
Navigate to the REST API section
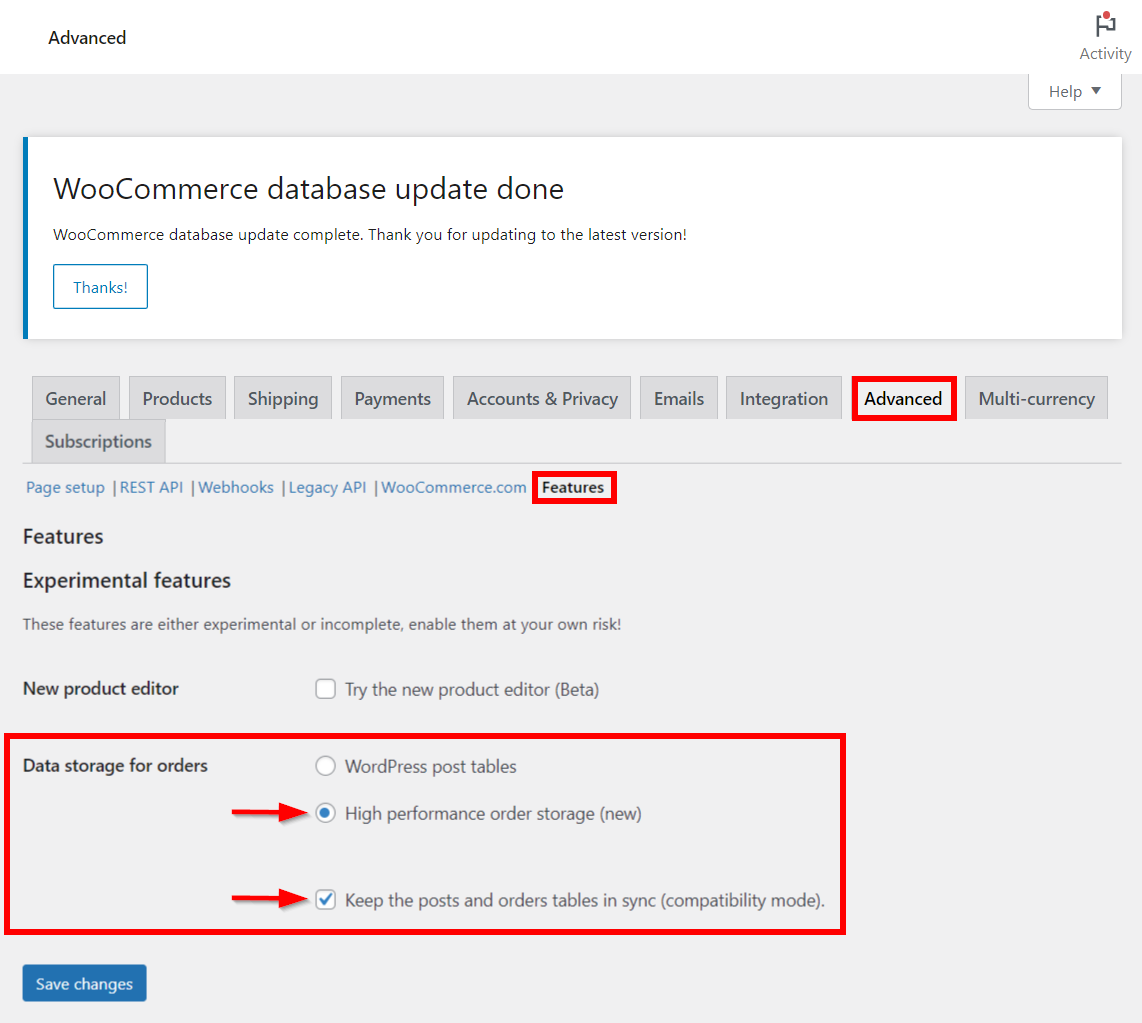click(x=151, y=487)
